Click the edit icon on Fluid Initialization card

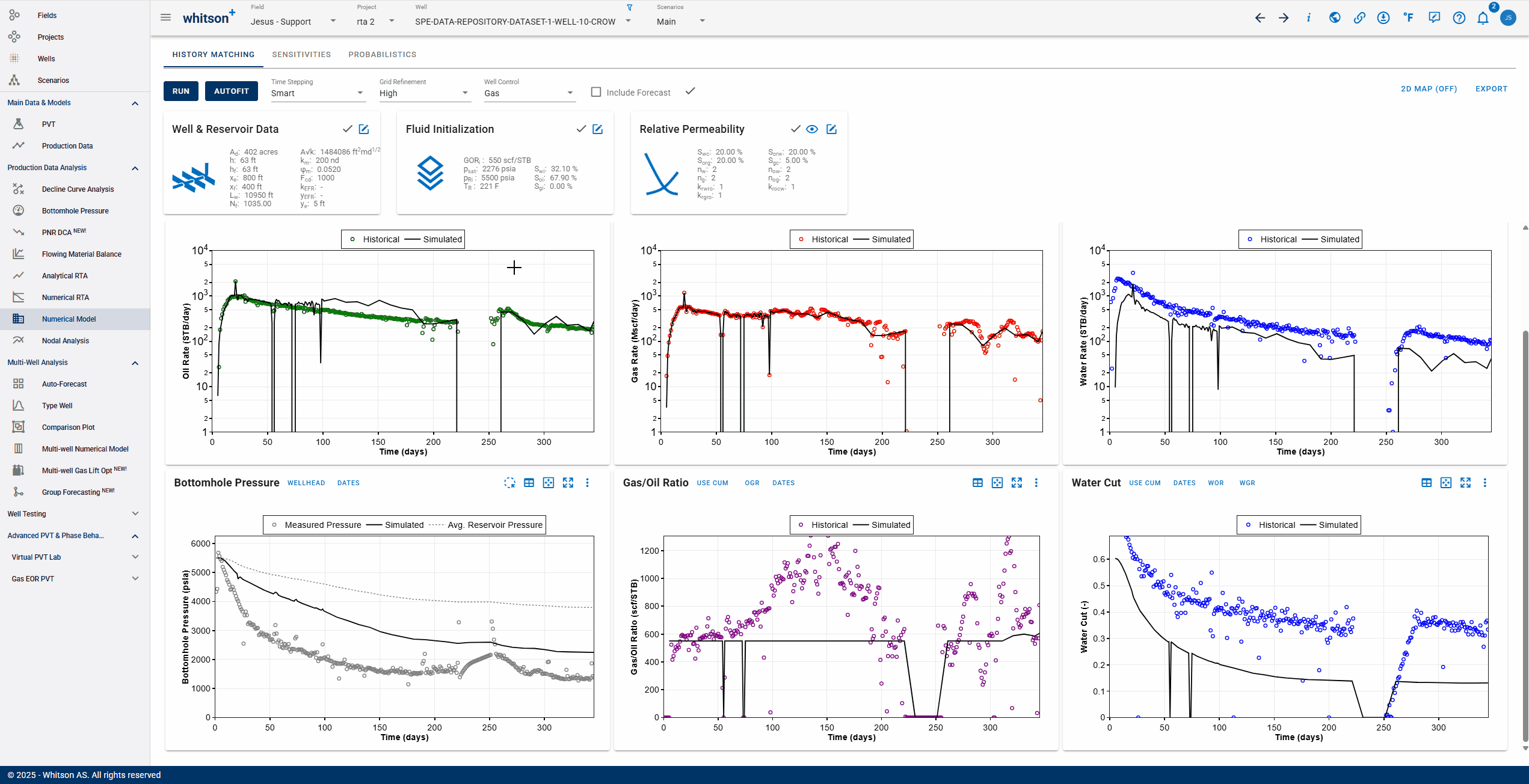click(597, 129)
